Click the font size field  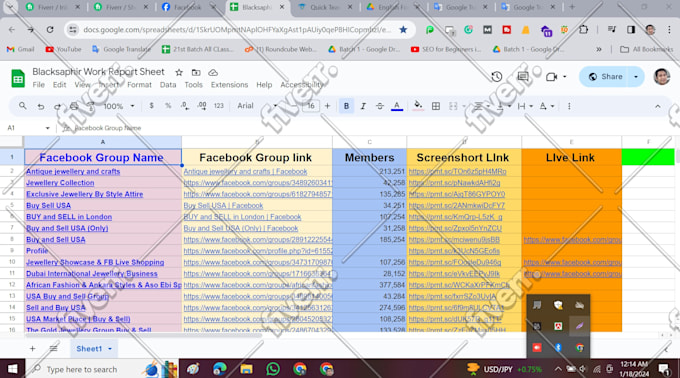coord(311,106)
